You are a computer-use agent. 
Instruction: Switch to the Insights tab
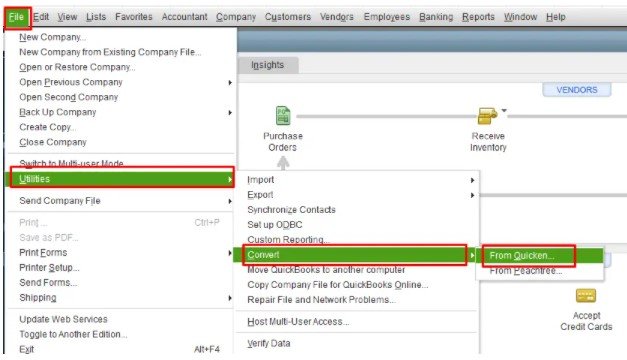click(x=268, y=65)
